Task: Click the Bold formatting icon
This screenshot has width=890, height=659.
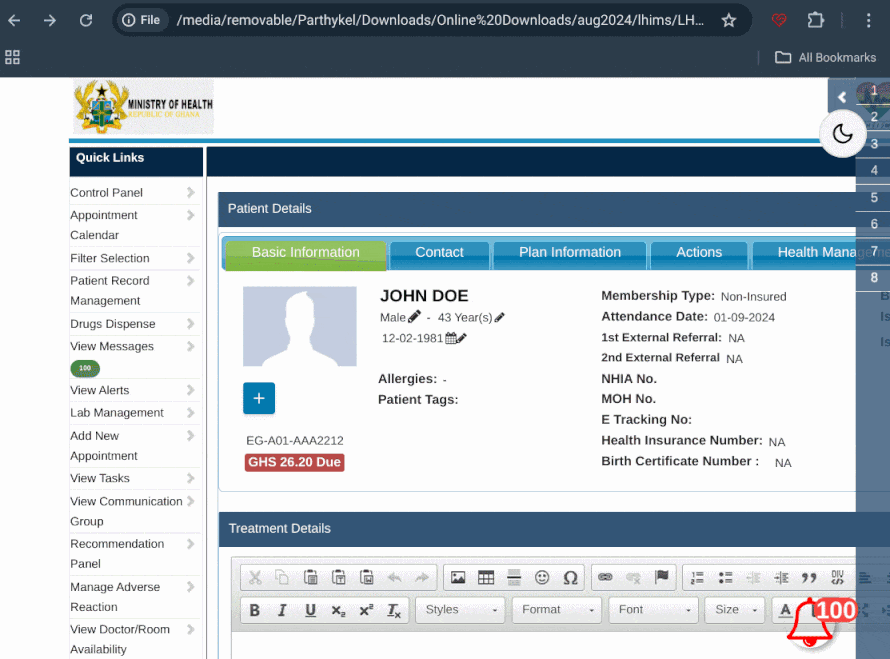Action: click(254, 610)
